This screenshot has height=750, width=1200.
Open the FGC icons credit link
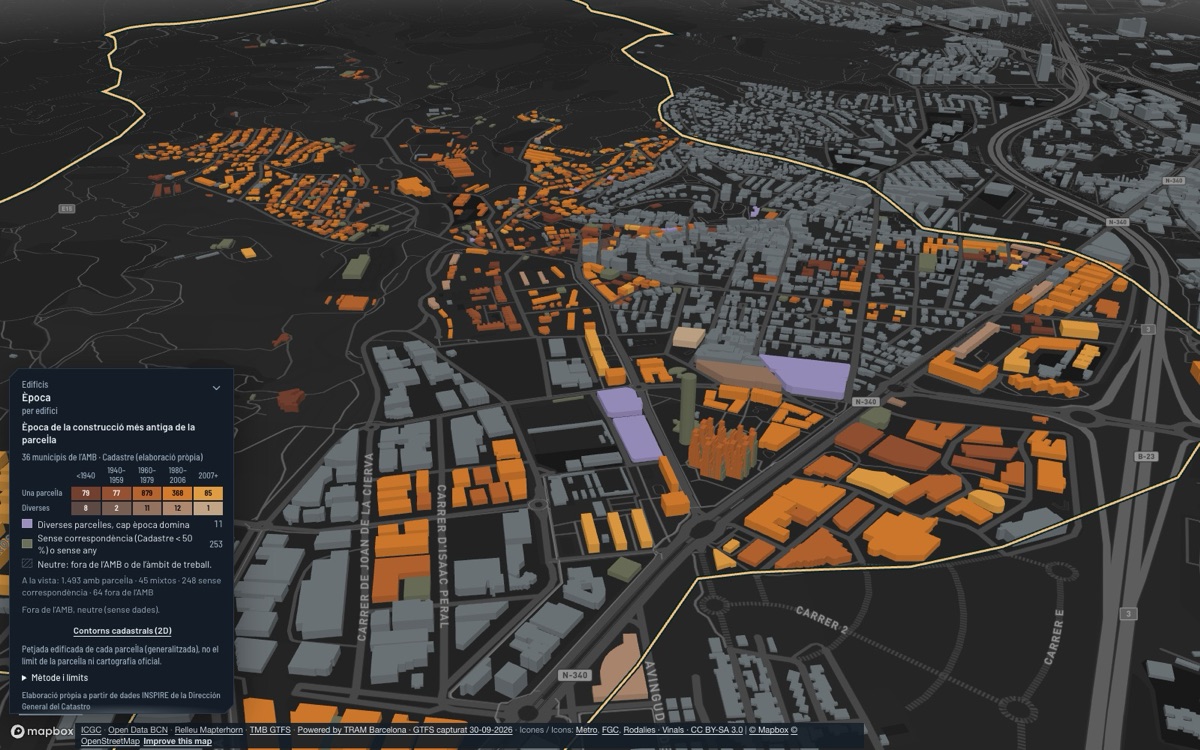[x=610, y=730]
